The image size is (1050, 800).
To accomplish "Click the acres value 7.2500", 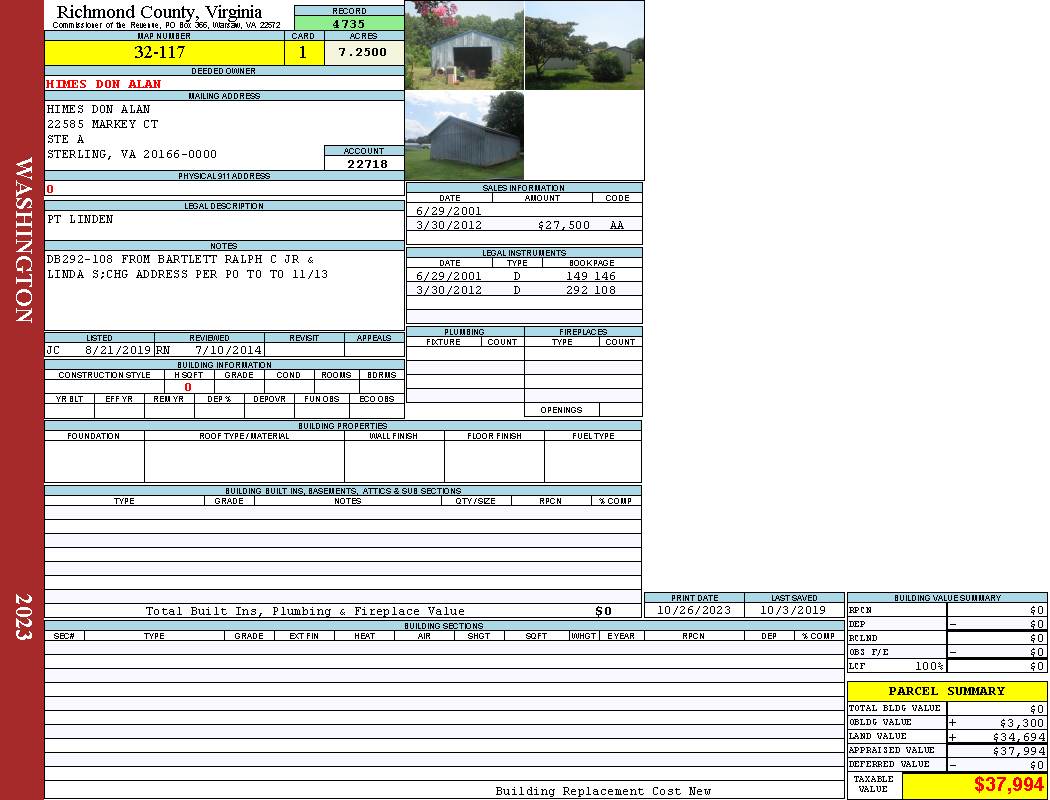I will pyautogui.click(x=363, y=53).
